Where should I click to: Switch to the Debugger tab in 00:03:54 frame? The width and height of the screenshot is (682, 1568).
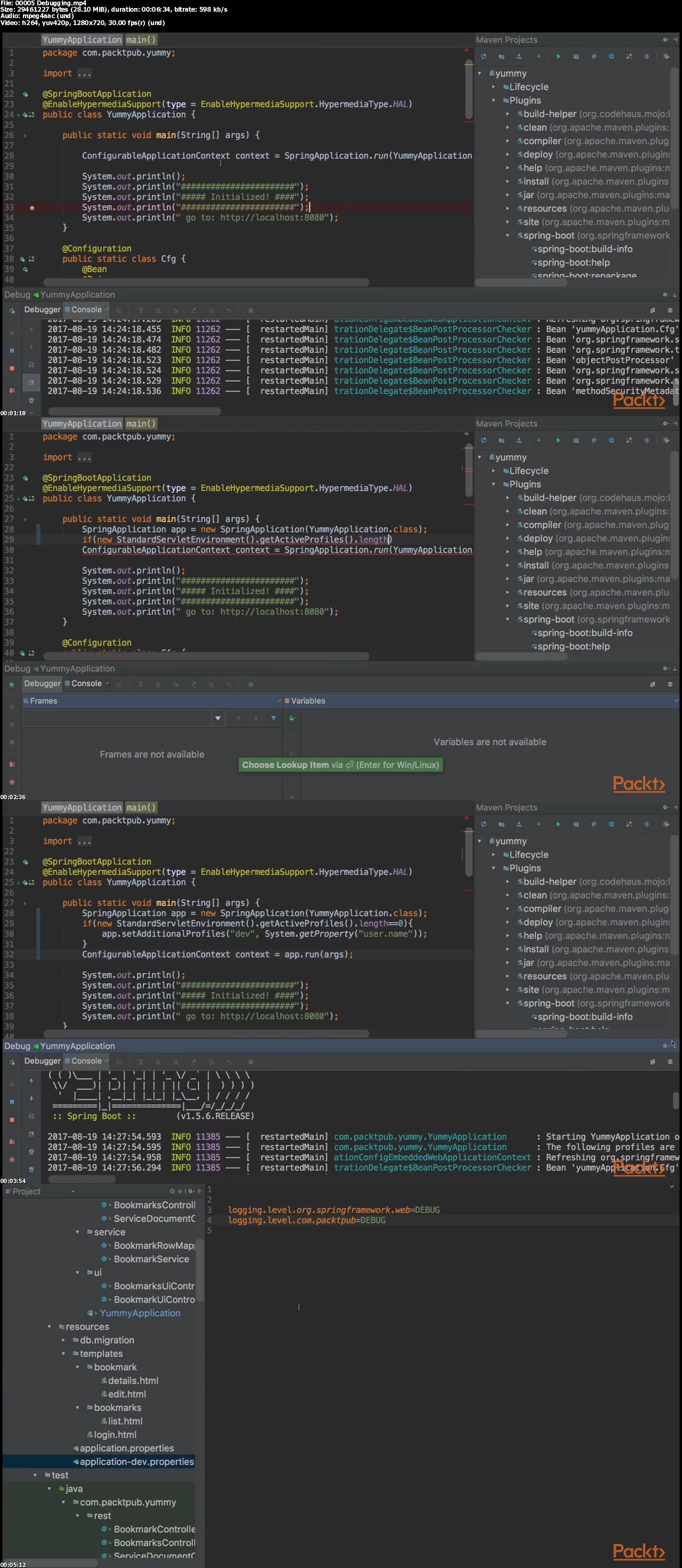(x=42, y=1061)
